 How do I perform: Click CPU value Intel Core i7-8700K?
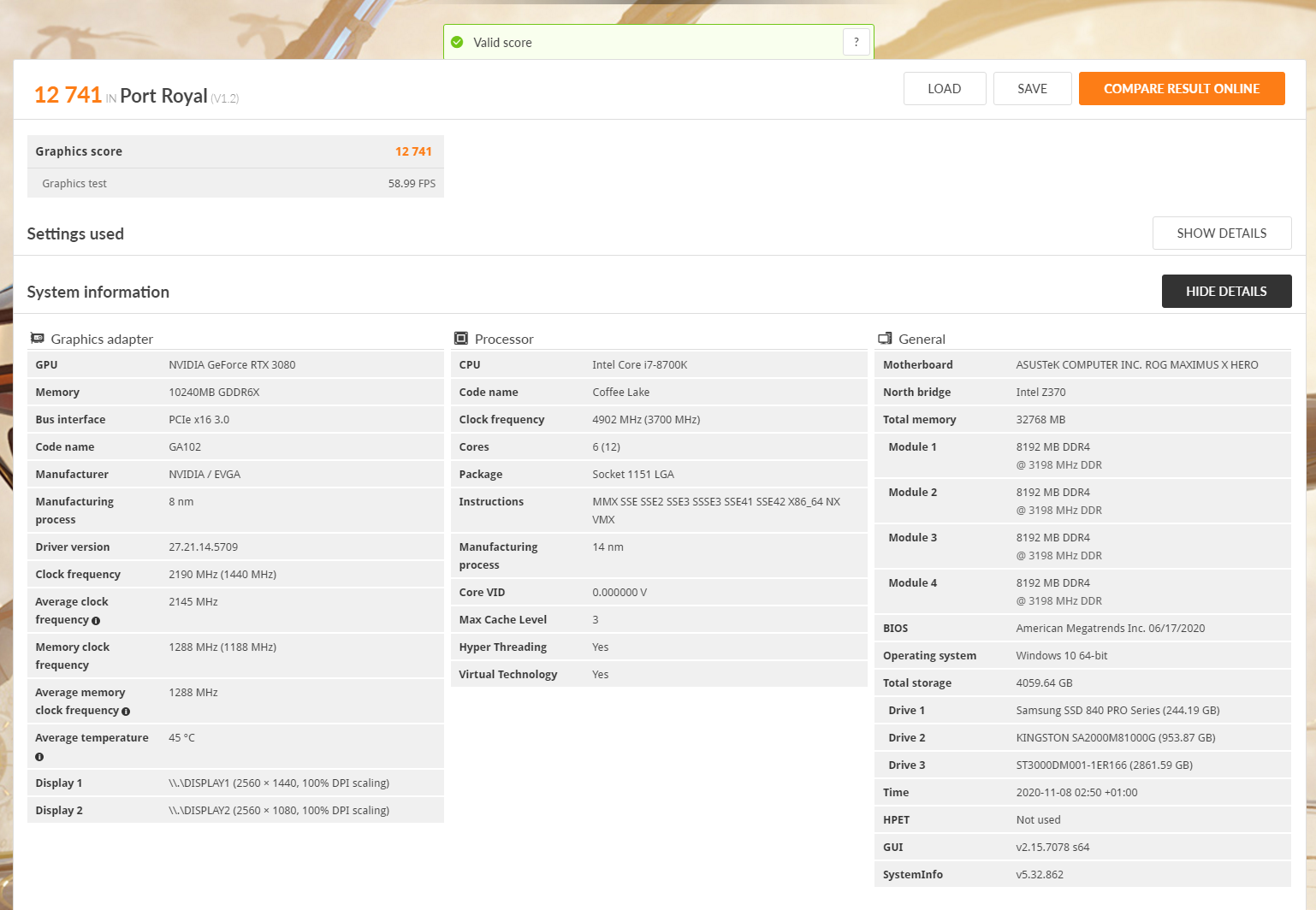(x=640, y=364)
